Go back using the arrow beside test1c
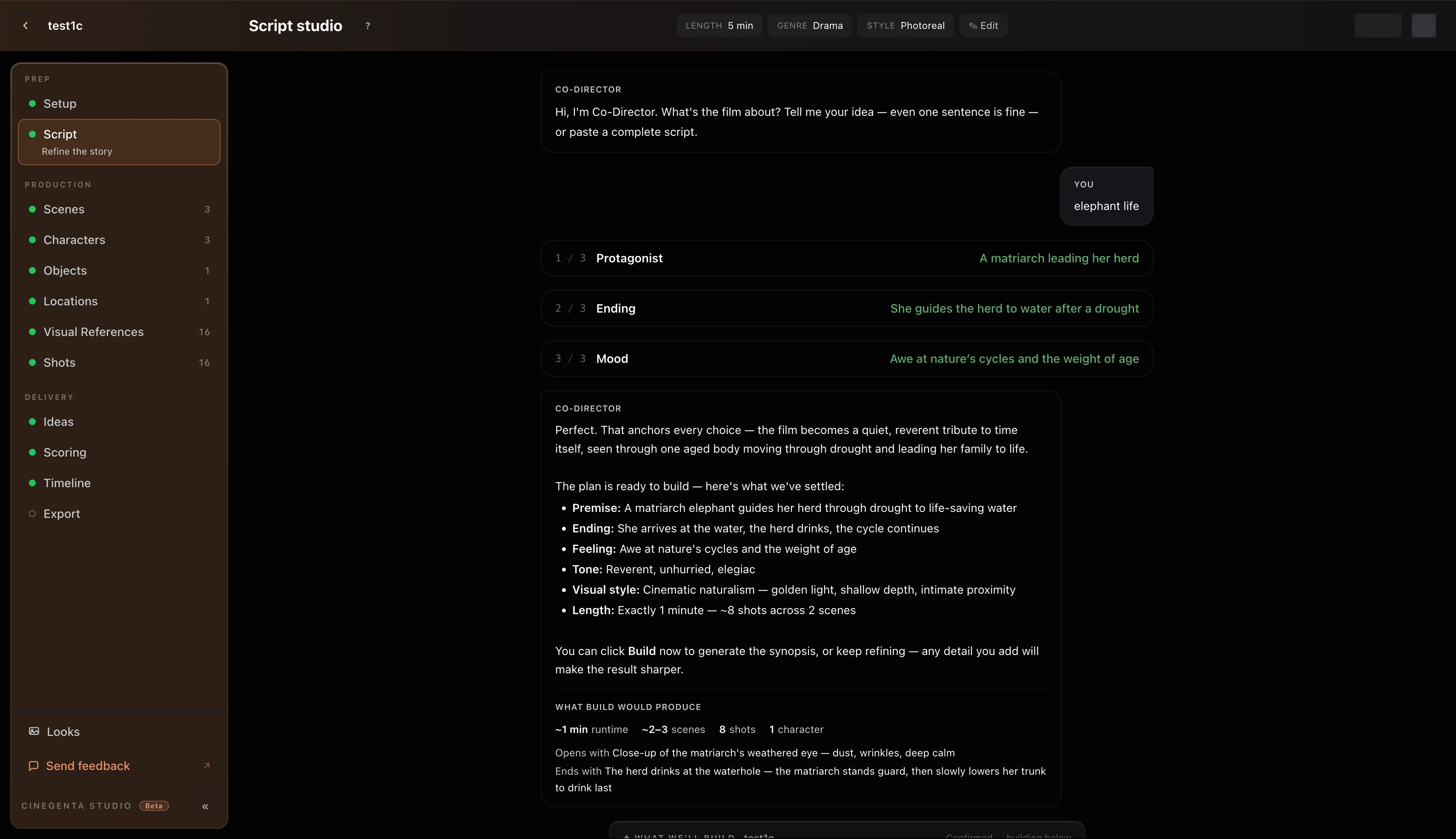Image resolution: width=1456 pixels, height=839 pixels. tap(26, 26)
